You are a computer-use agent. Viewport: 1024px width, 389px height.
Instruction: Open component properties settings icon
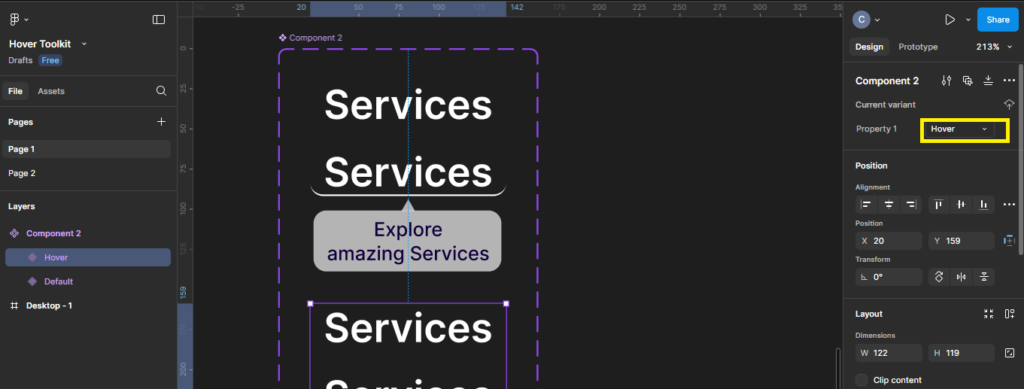click(x=946, y=81)
